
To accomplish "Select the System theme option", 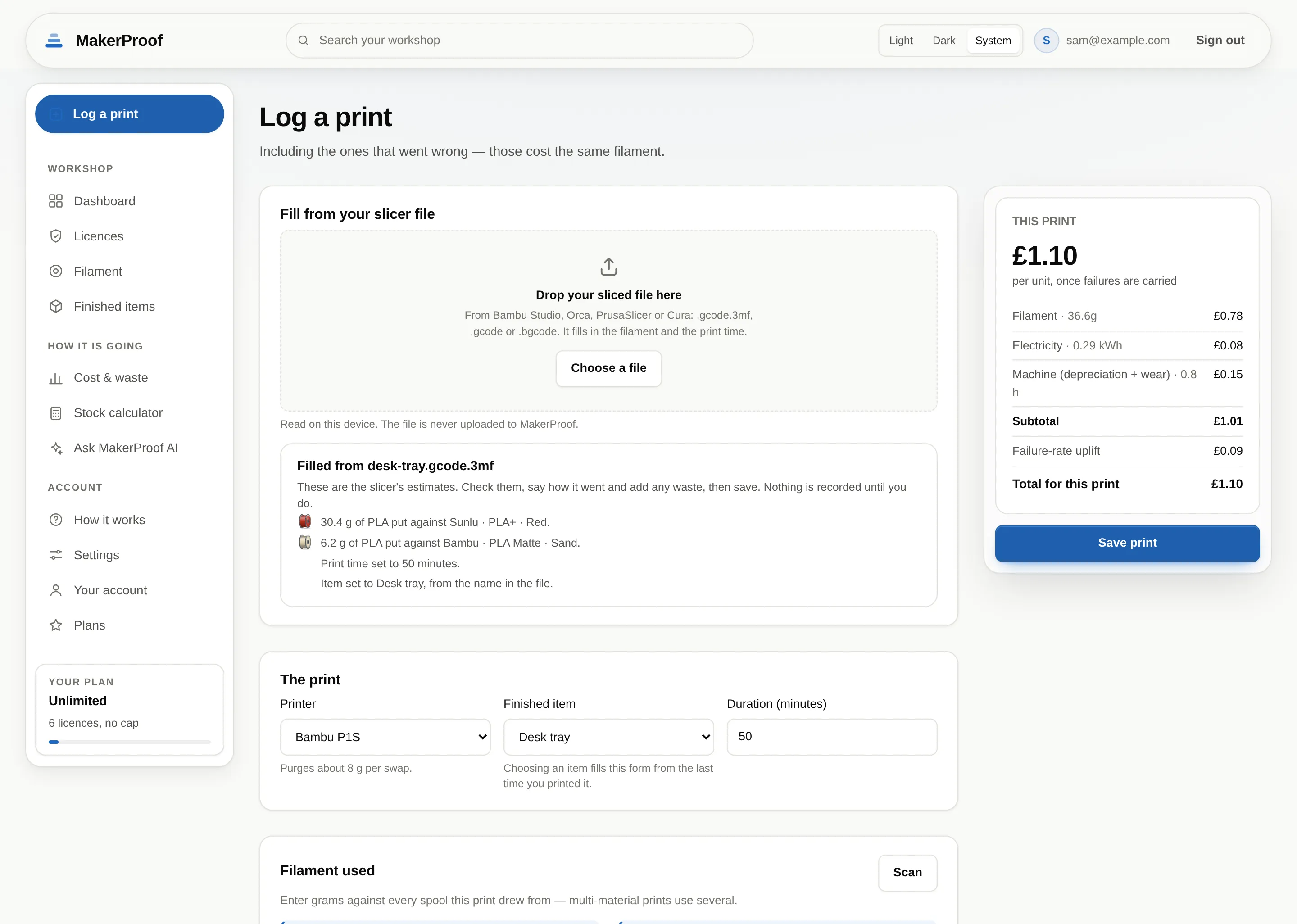I will 993,41.
